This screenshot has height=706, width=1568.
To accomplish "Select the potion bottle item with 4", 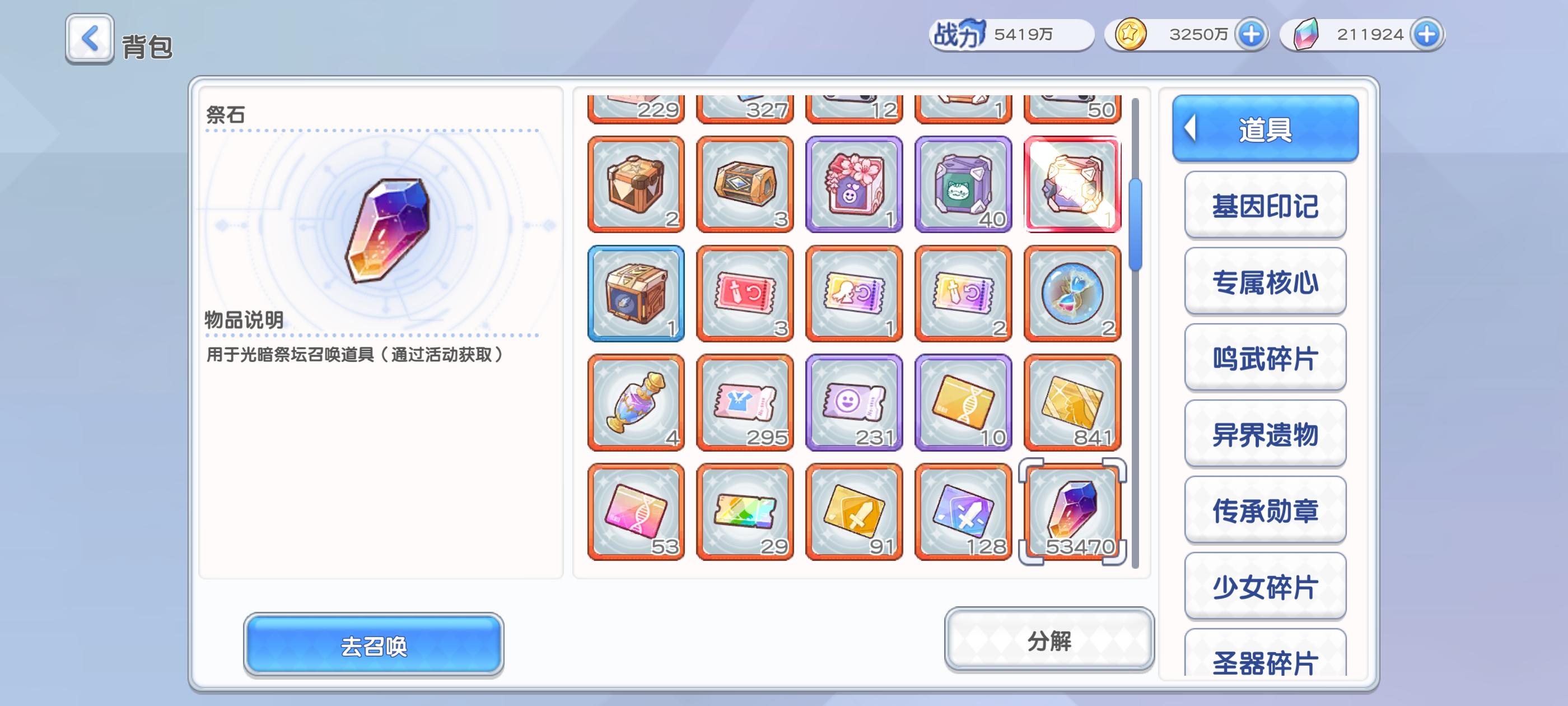I will (x=636, y=403).
